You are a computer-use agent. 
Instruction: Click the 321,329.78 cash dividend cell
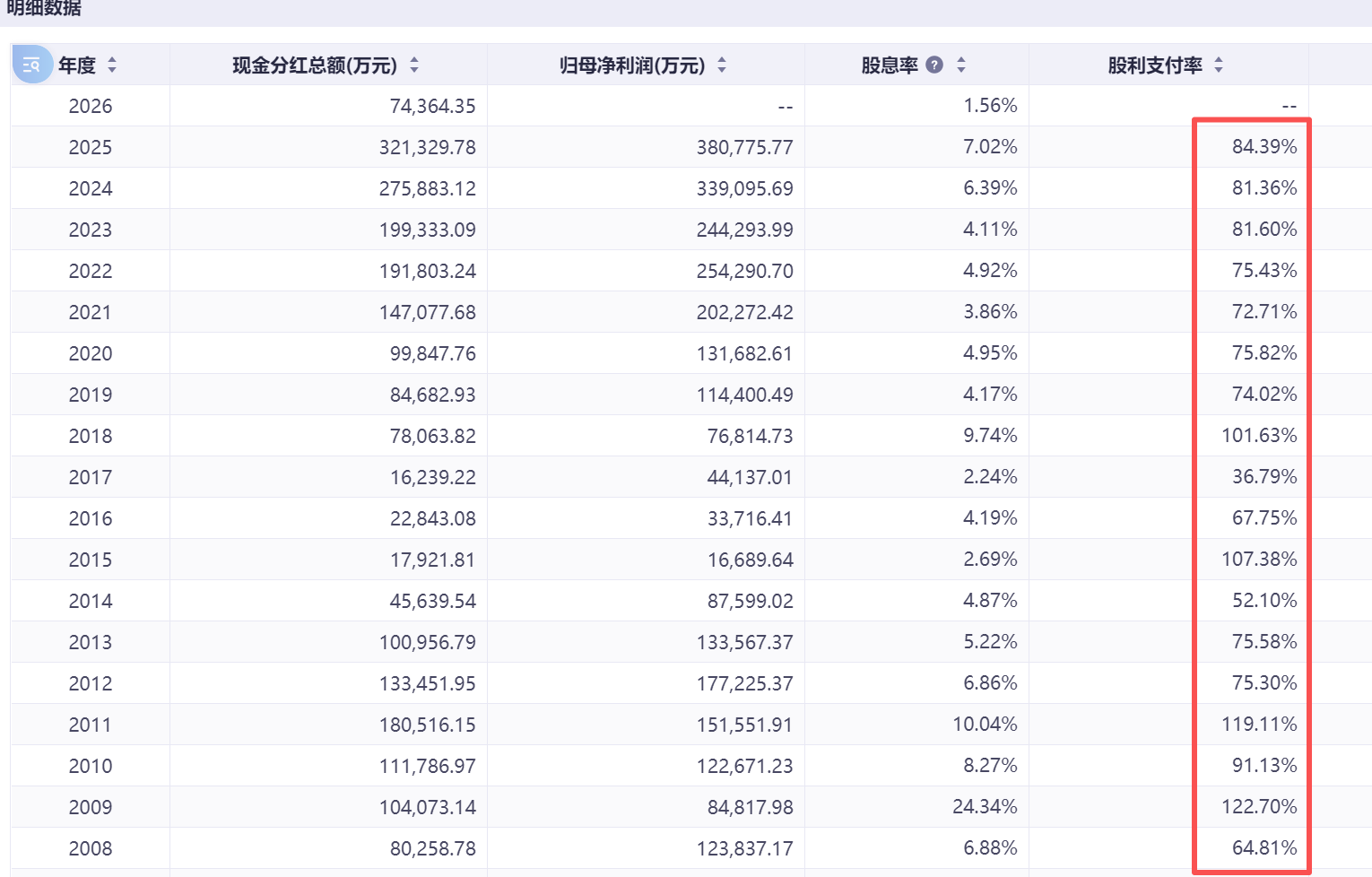[x=427, y=147]
